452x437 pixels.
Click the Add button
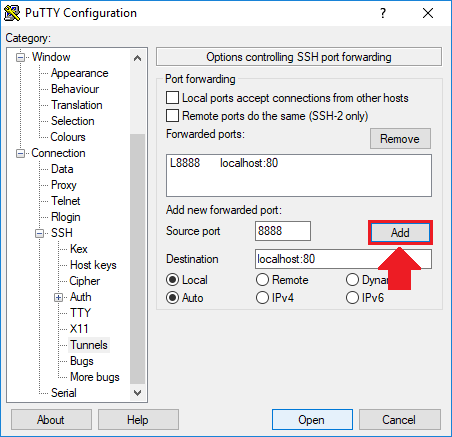pos(400,233)
